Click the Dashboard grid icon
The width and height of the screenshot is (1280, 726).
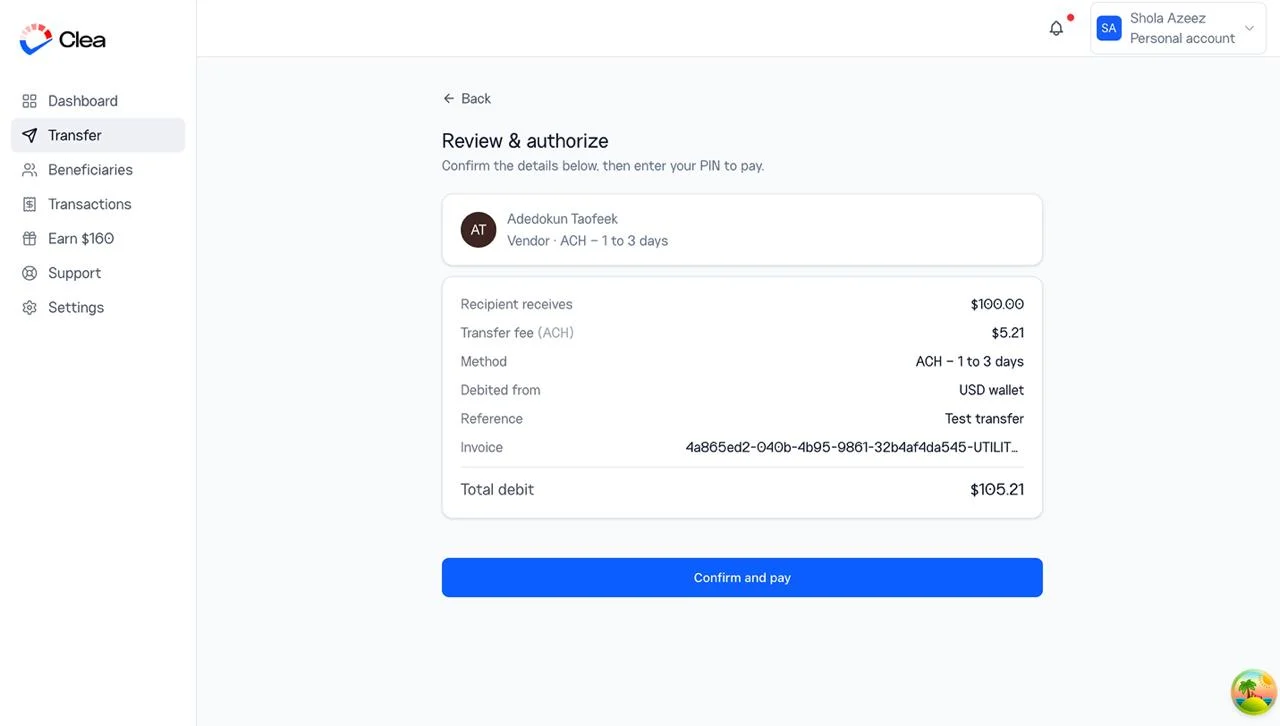[x=29, y=101]
